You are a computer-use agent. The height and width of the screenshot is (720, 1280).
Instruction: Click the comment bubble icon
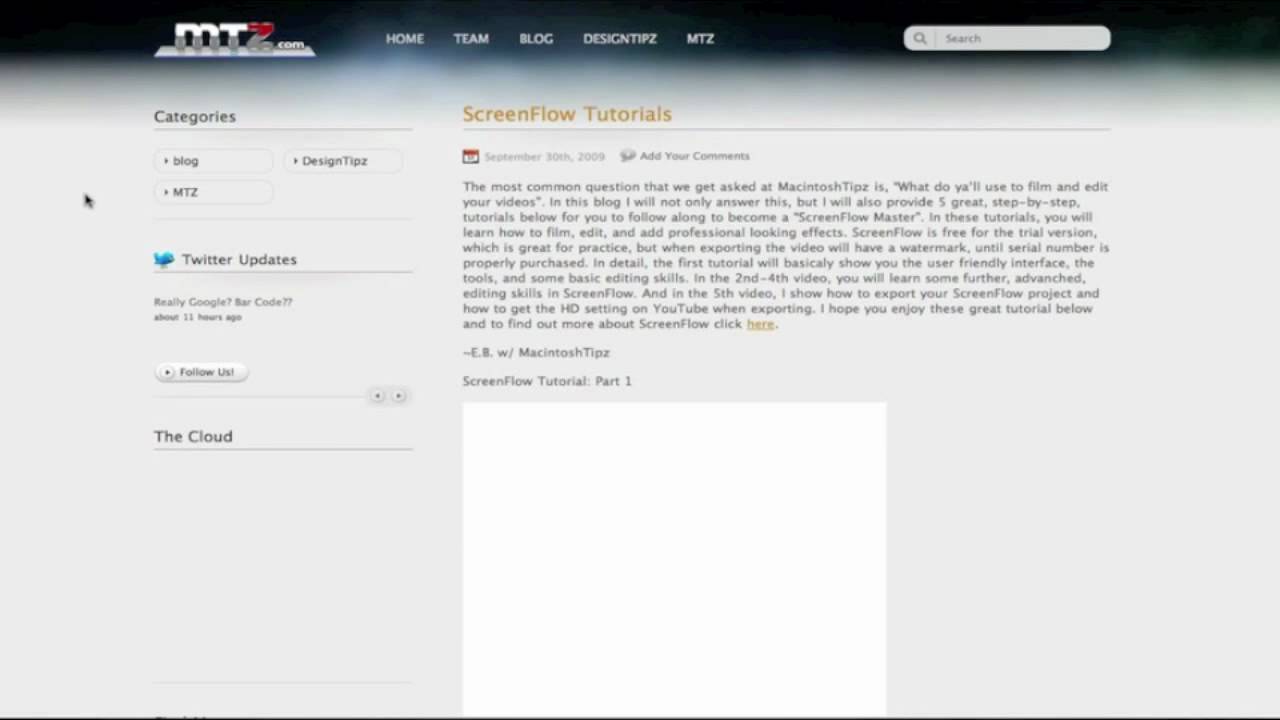tap(627, 155)
